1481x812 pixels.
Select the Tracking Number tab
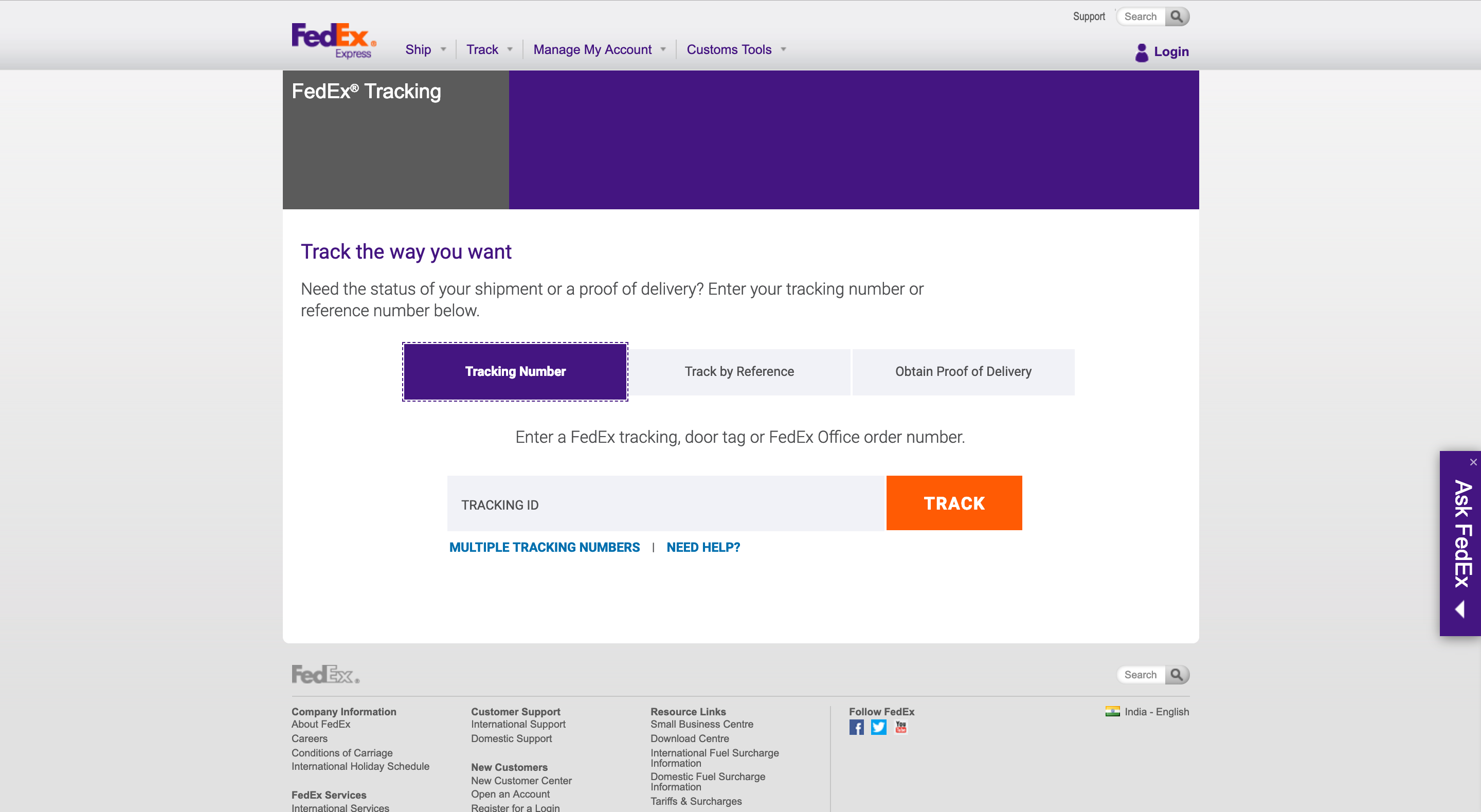(x=515, y=371)
